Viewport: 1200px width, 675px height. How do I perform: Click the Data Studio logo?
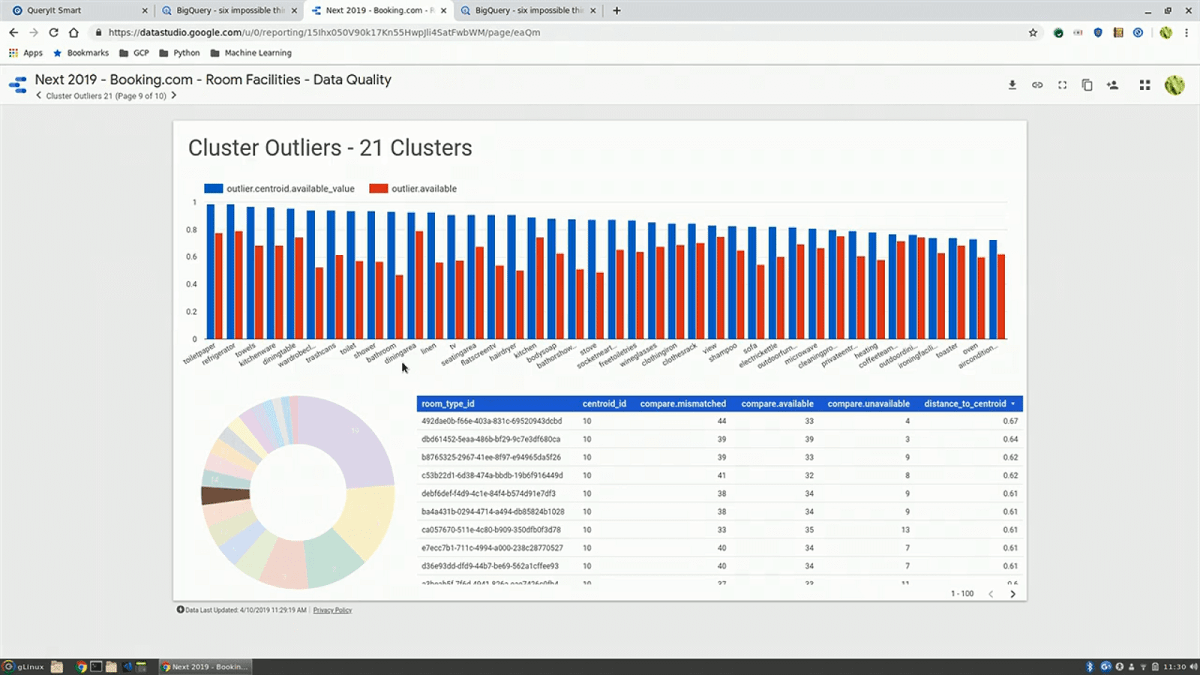tap(16, 85)
